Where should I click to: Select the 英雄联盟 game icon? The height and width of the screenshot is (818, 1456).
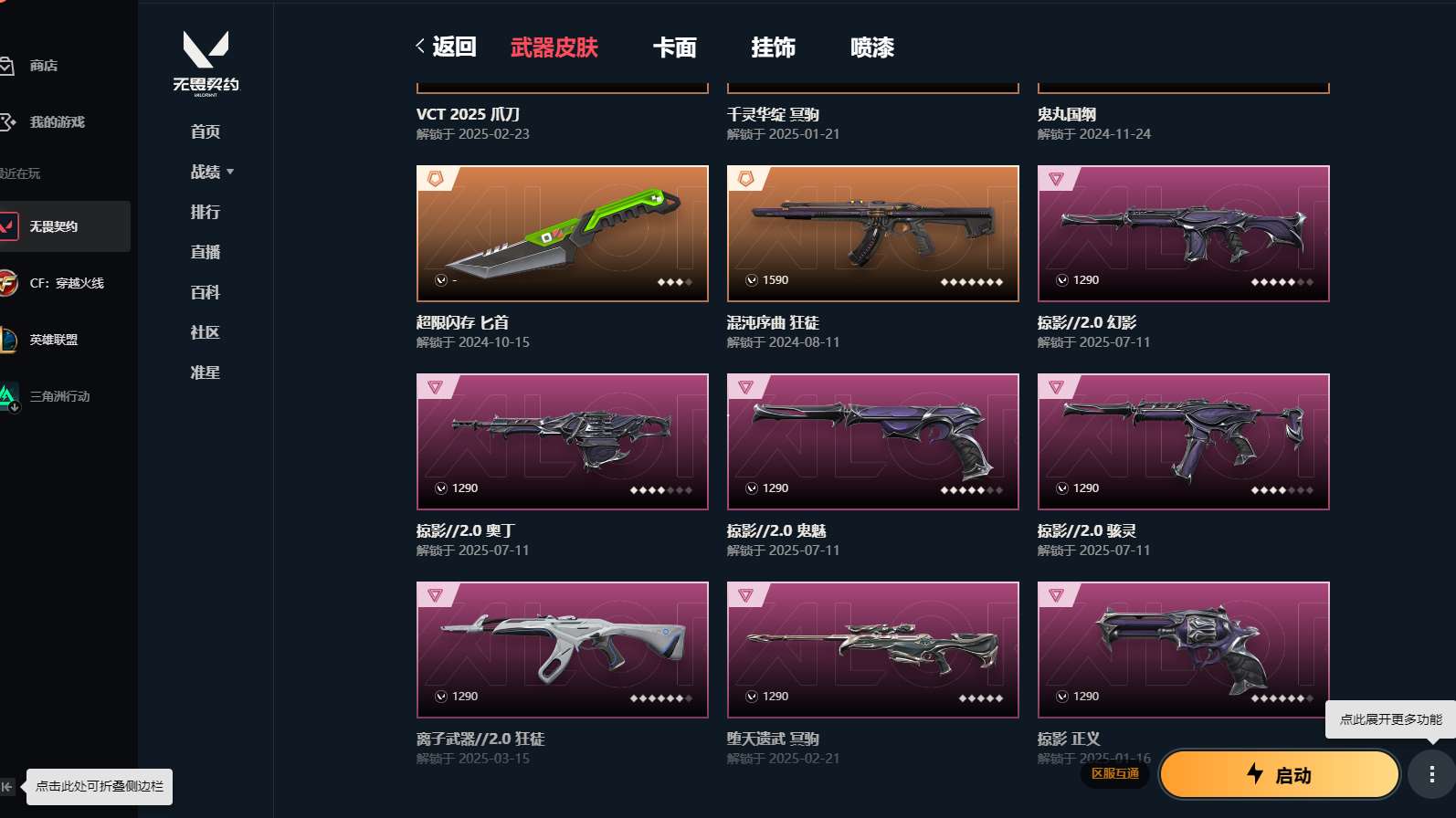[8, 340]
